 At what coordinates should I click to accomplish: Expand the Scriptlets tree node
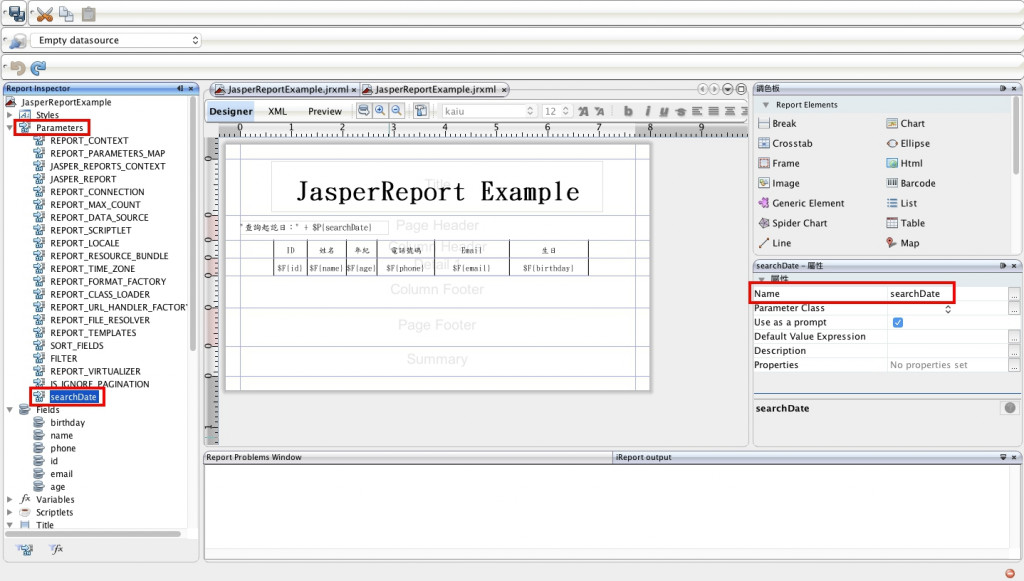tap(10, 512)
